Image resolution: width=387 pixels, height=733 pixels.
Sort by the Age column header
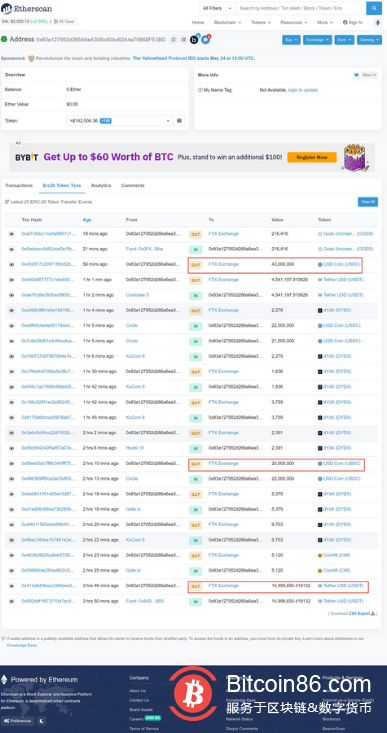click(x=87, y=220)
